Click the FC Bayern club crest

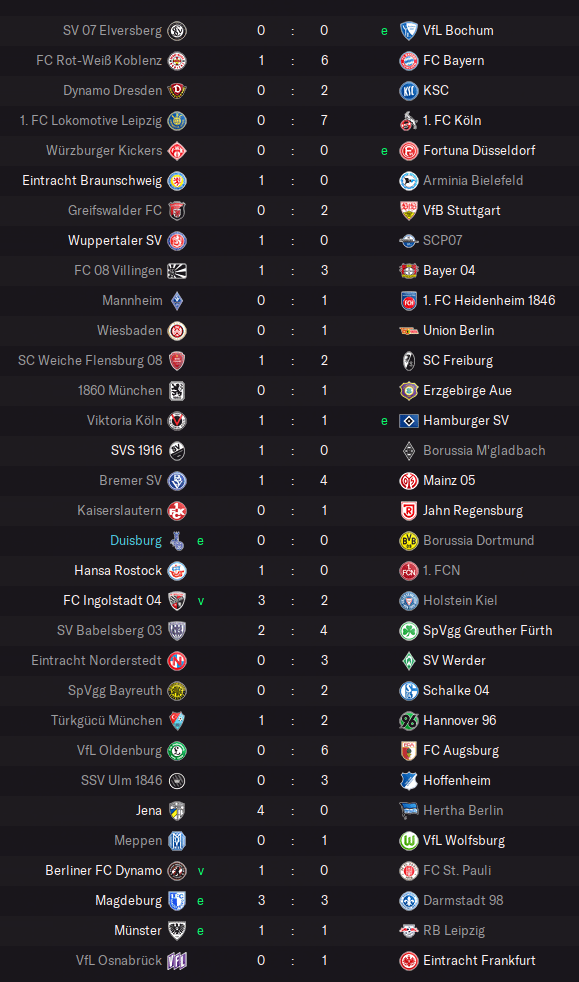408,61
